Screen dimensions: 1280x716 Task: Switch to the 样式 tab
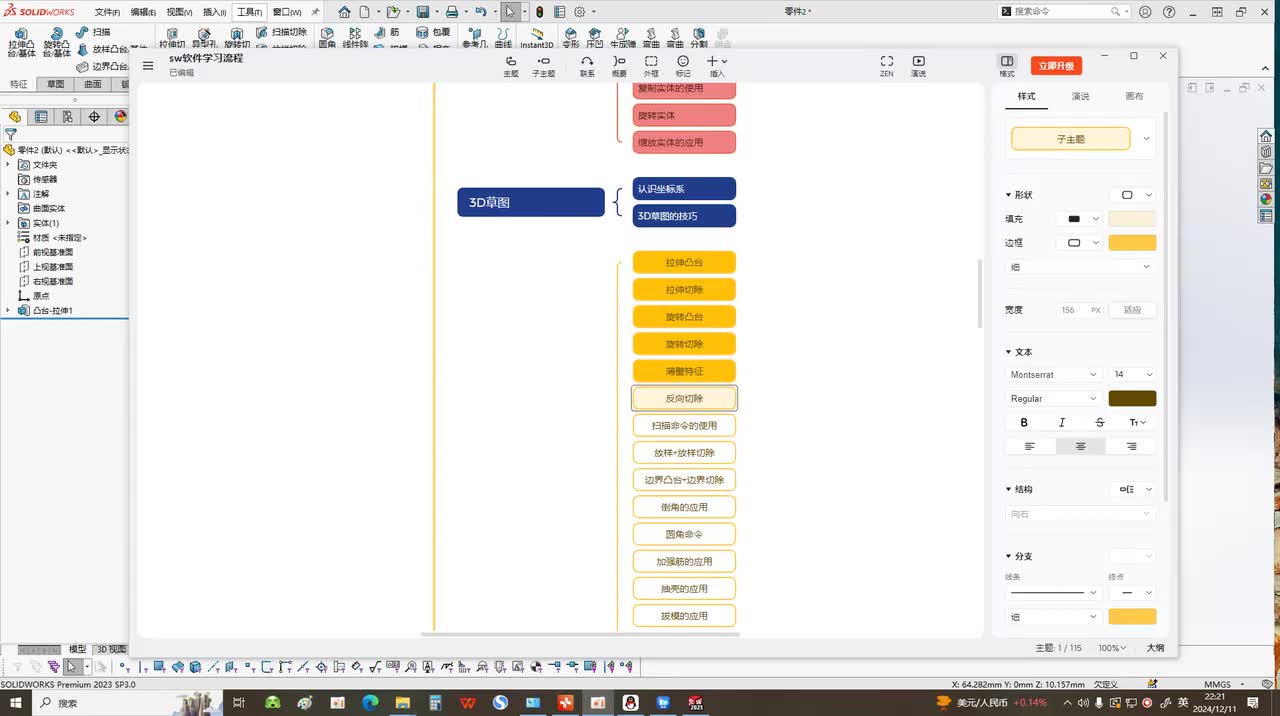(1026, 96)
